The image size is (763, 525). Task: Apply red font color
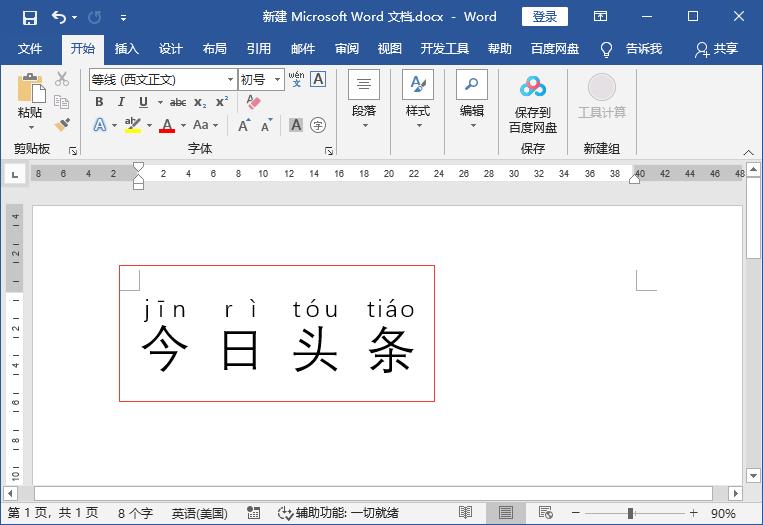coord(167,125)
